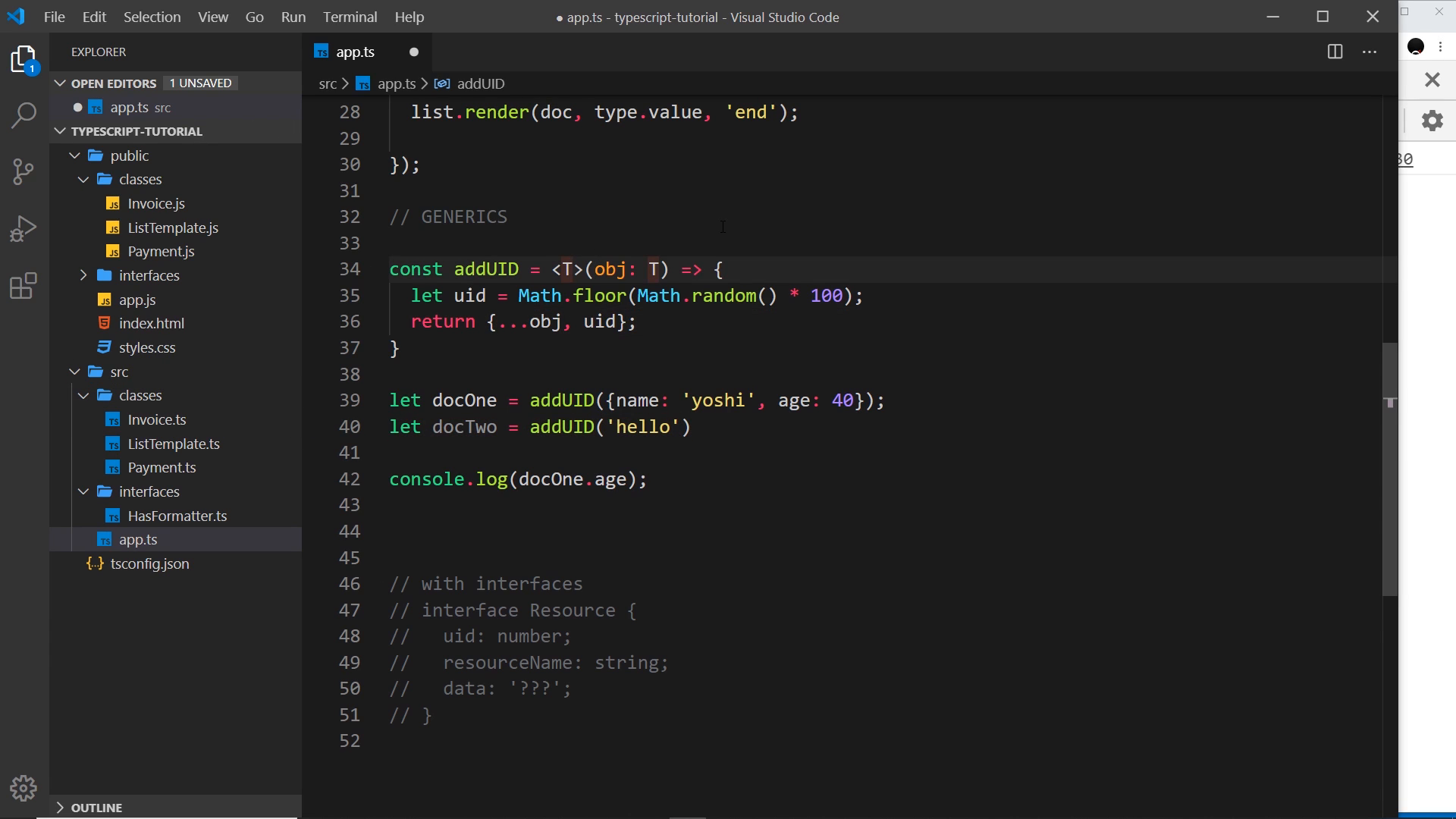
Task: Open the Manage gear menu
Action: [24, 789]
